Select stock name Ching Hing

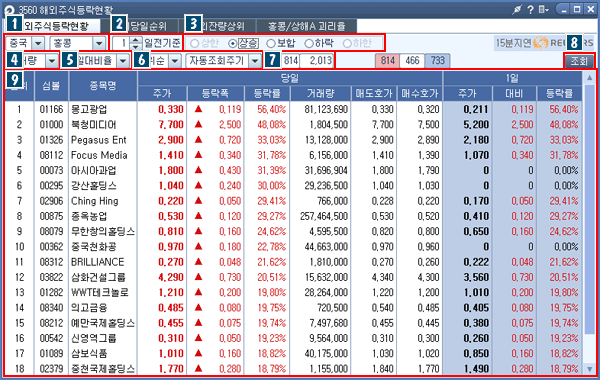pyautogui.click(x=95, y=201)
